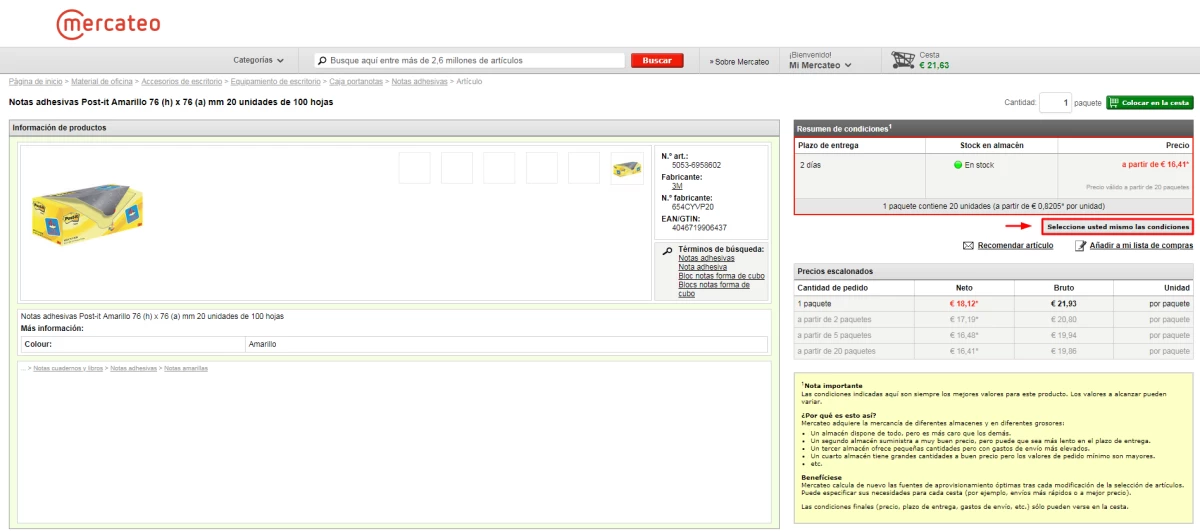Open Sobre Mercateo menu item

pos(739,62)
